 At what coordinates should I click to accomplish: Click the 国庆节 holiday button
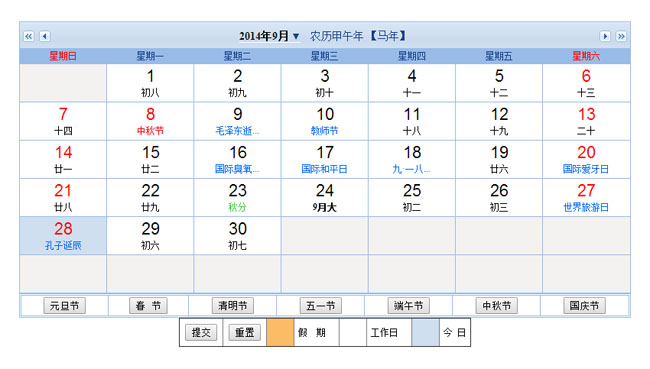(584, 306)
